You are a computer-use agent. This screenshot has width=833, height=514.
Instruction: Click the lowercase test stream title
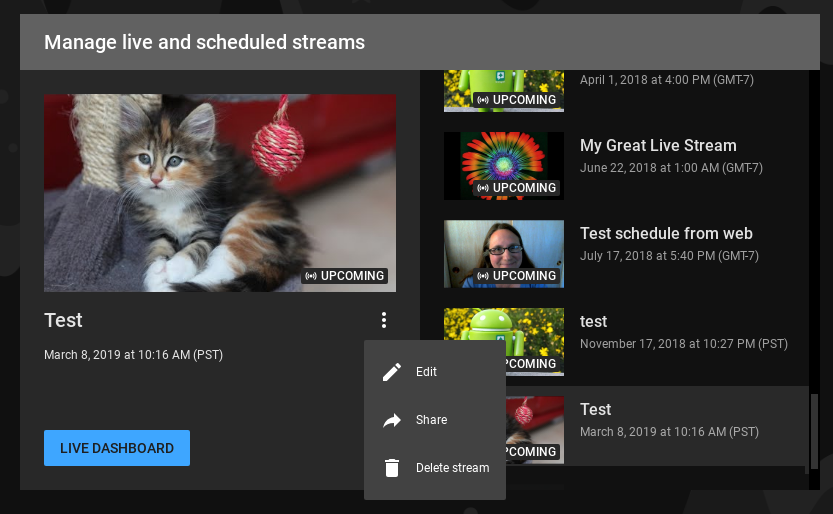(593, 322)
